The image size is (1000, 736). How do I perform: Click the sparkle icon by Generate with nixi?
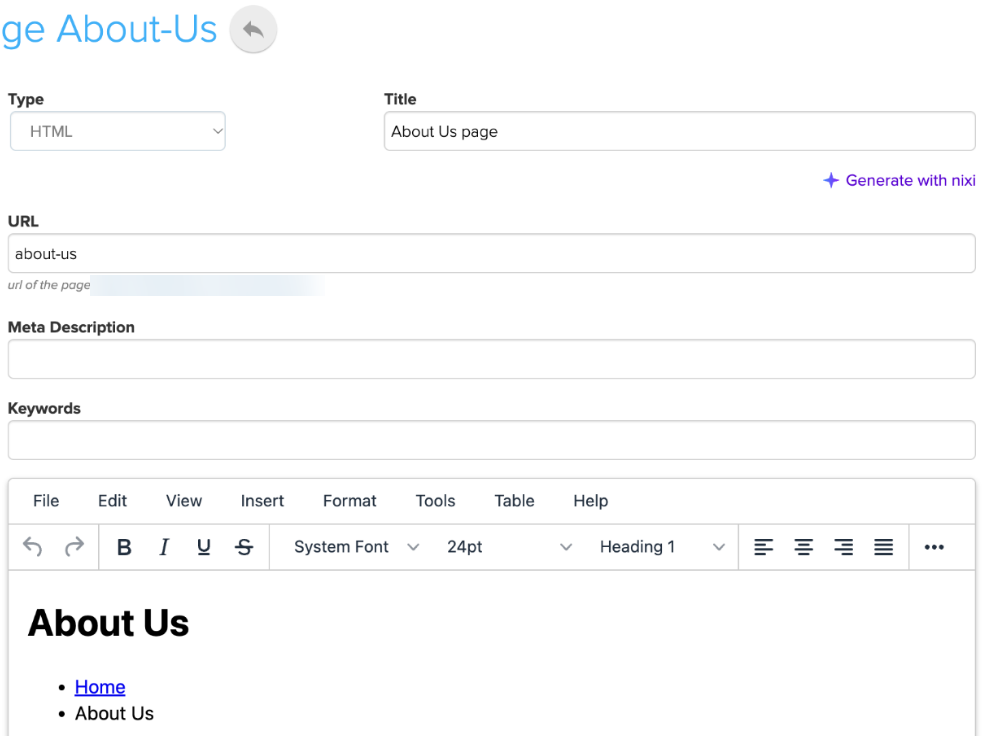point(831,180)
